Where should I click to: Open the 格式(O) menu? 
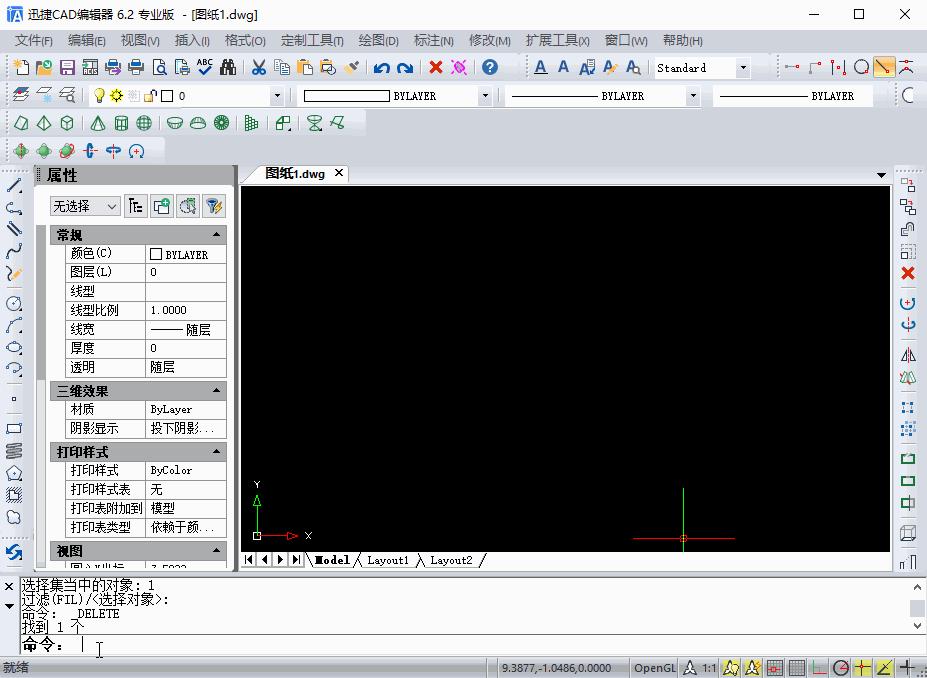click(x=245, y=41)
